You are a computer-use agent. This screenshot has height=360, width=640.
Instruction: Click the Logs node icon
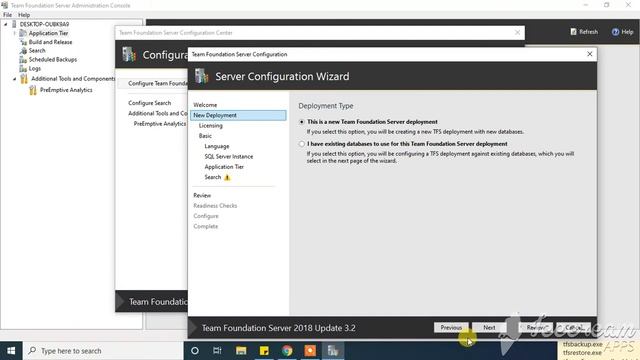click(x=23, y=69)
